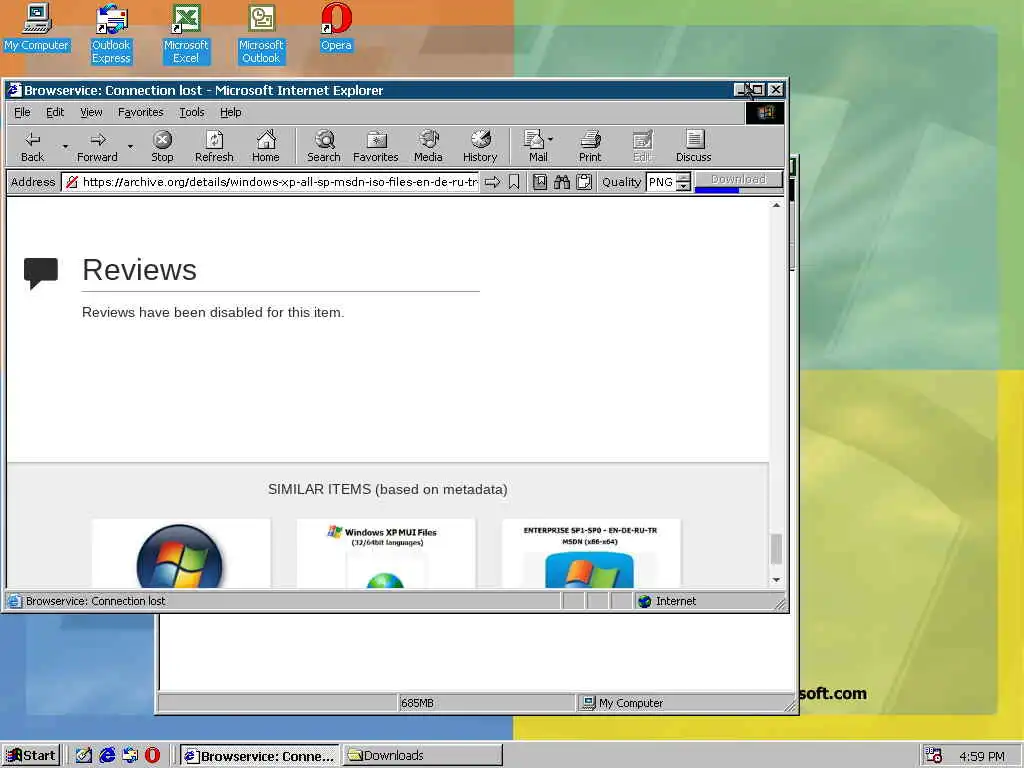Select Microsoft Excel desktop shortcut
This screenshot has height=768, width=1024.
[186, 34]
